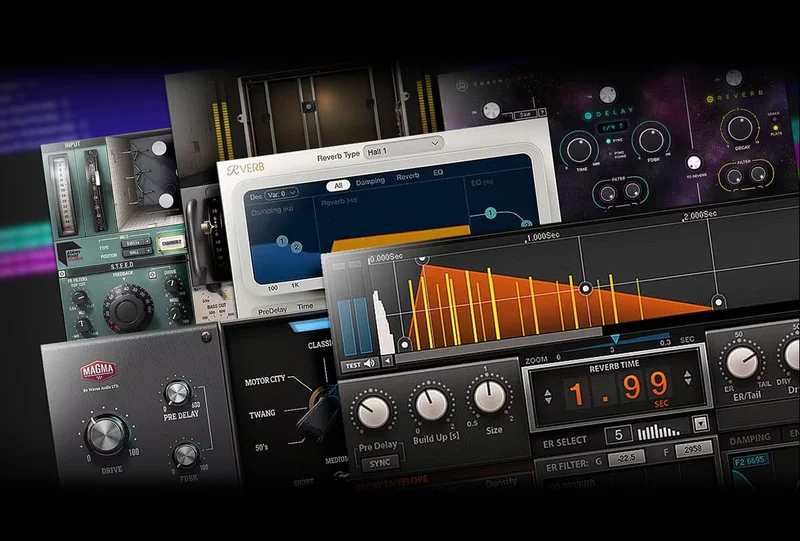This screenshot has width=800, height=541.
Task: Select Damping band node 2
Action: pos(296,248)
